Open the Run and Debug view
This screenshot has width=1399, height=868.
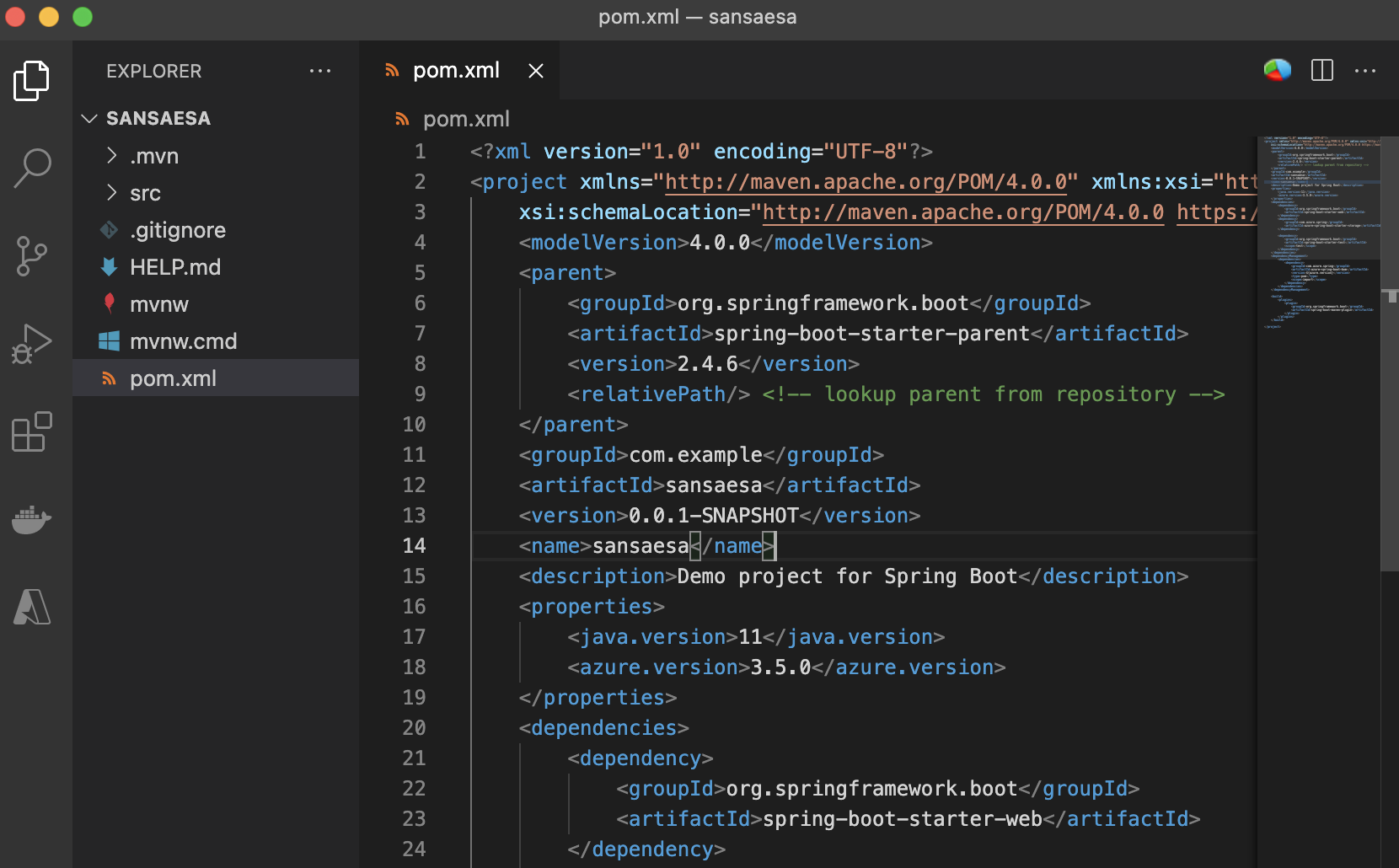(32, 344)
